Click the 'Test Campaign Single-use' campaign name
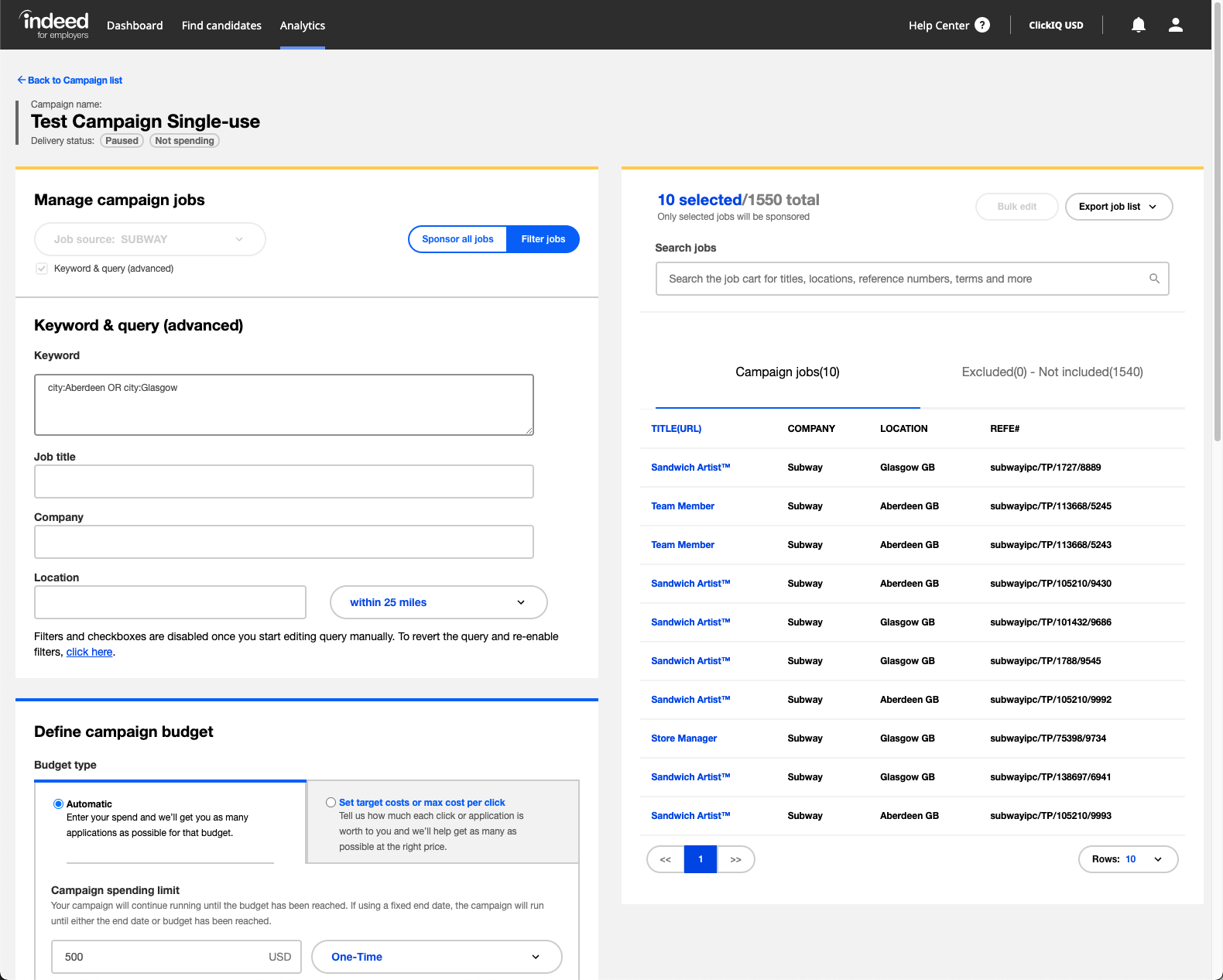1223x980 pixels. 146,122
